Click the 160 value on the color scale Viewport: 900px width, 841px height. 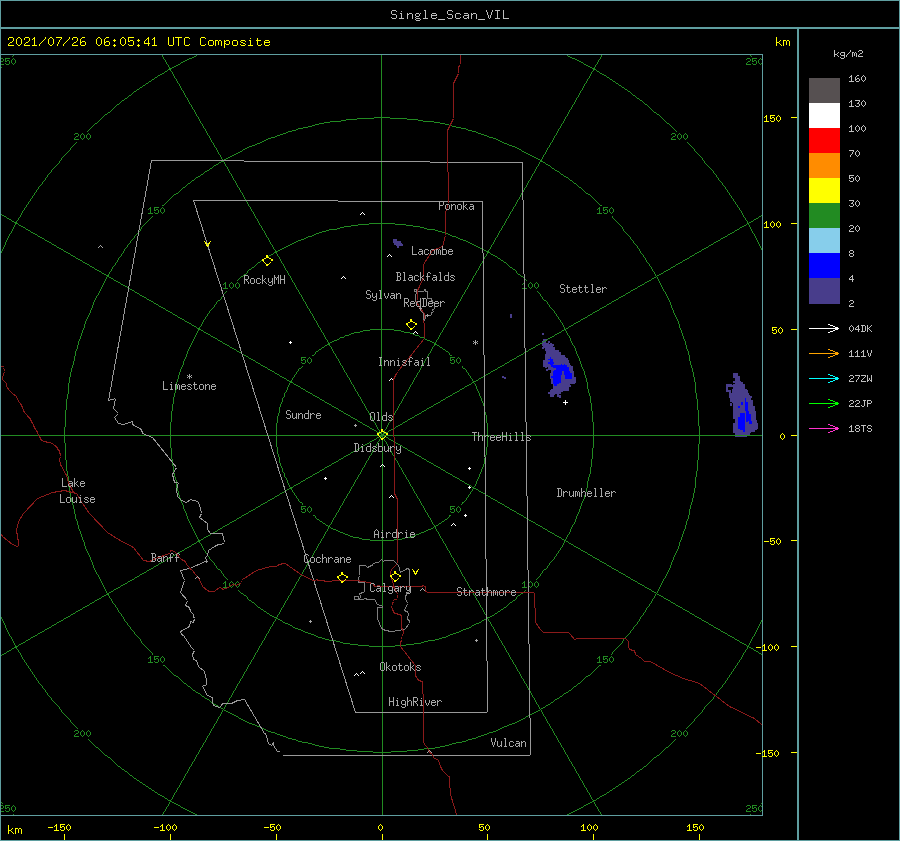[x=857, y=79]
